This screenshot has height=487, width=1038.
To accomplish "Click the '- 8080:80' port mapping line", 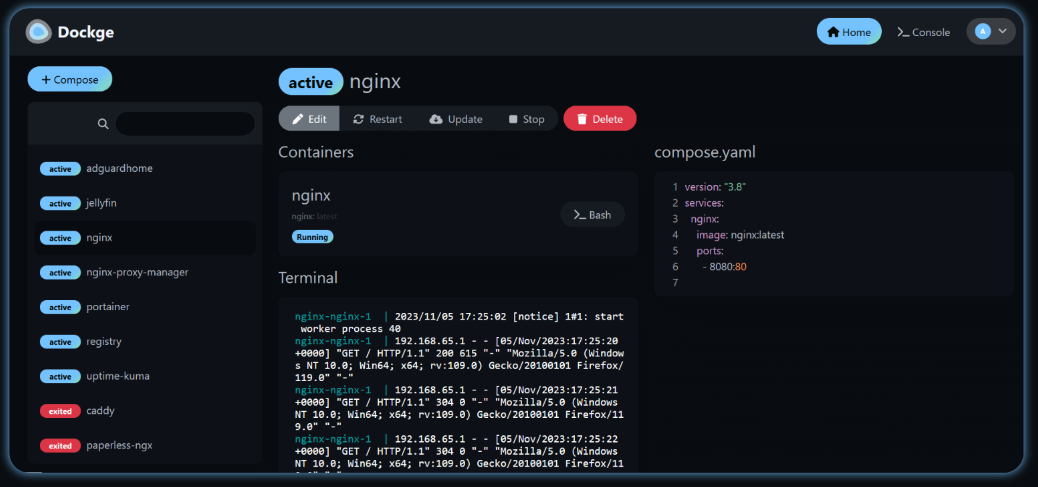I will click(725, 267).
